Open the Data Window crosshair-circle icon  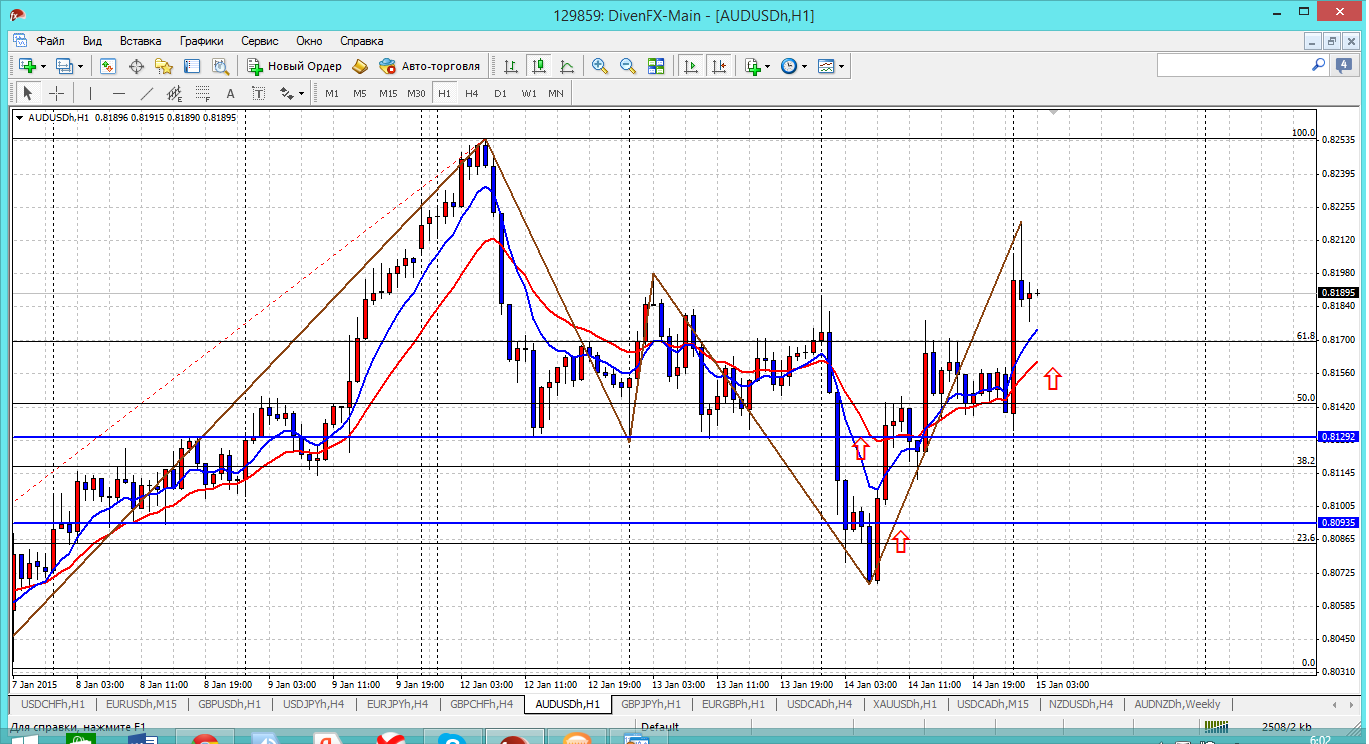pyautogui.click(x=136, y=66)
